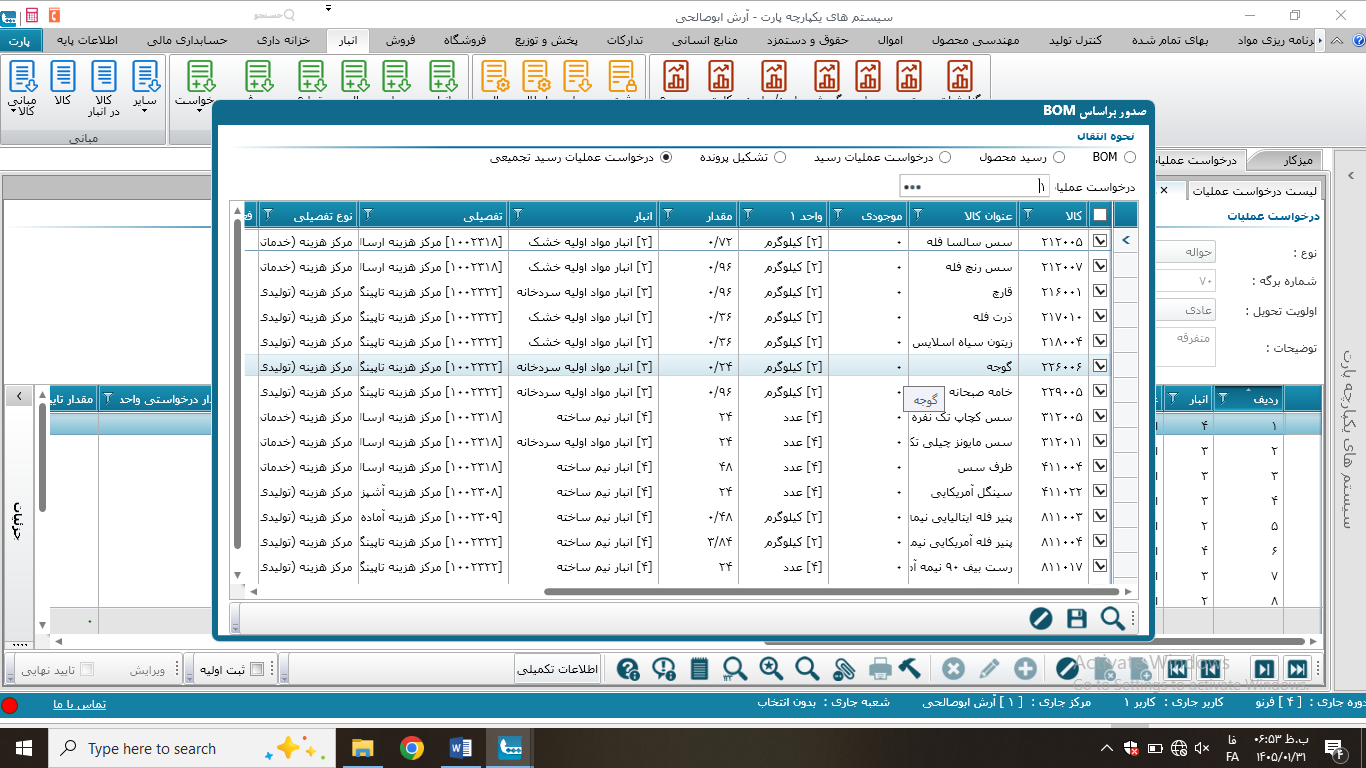Click the printer icon in the bottom toolbar
1366x768 pixels.
click(880, 669)
